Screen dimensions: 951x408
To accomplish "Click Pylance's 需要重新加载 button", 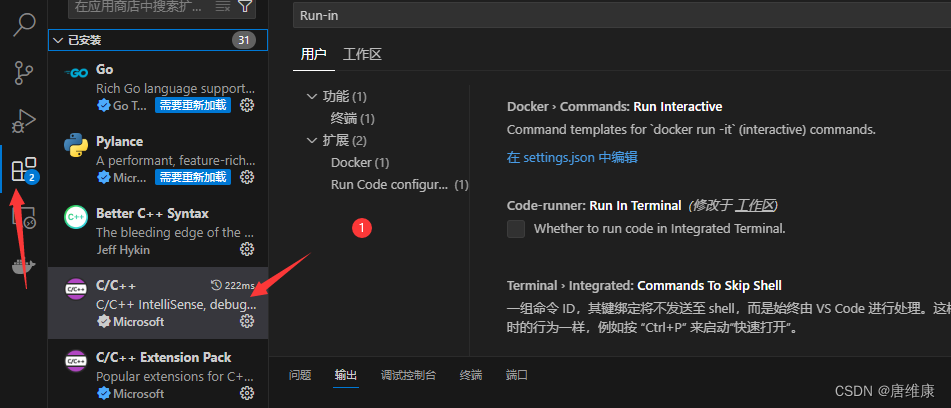I will (x=193, y=177).
